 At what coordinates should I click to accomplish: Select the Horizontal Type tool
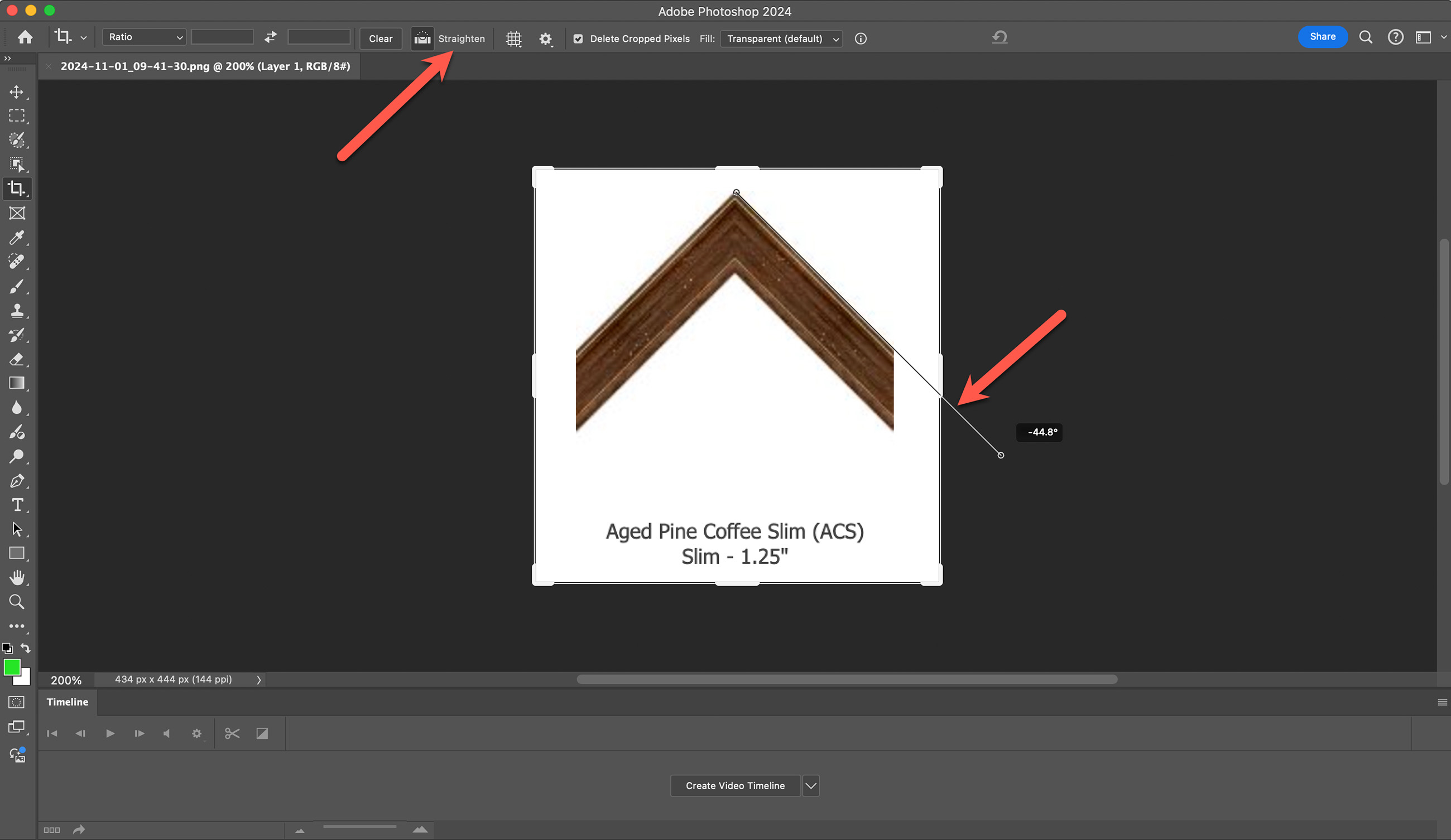tap(17, 505)
